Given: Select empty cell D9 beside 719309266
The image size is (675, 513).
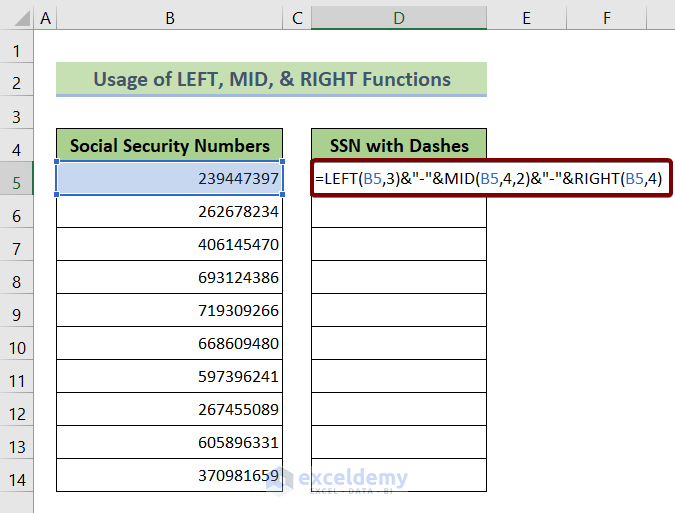Looking at the screenshot, I should point(399,310).
